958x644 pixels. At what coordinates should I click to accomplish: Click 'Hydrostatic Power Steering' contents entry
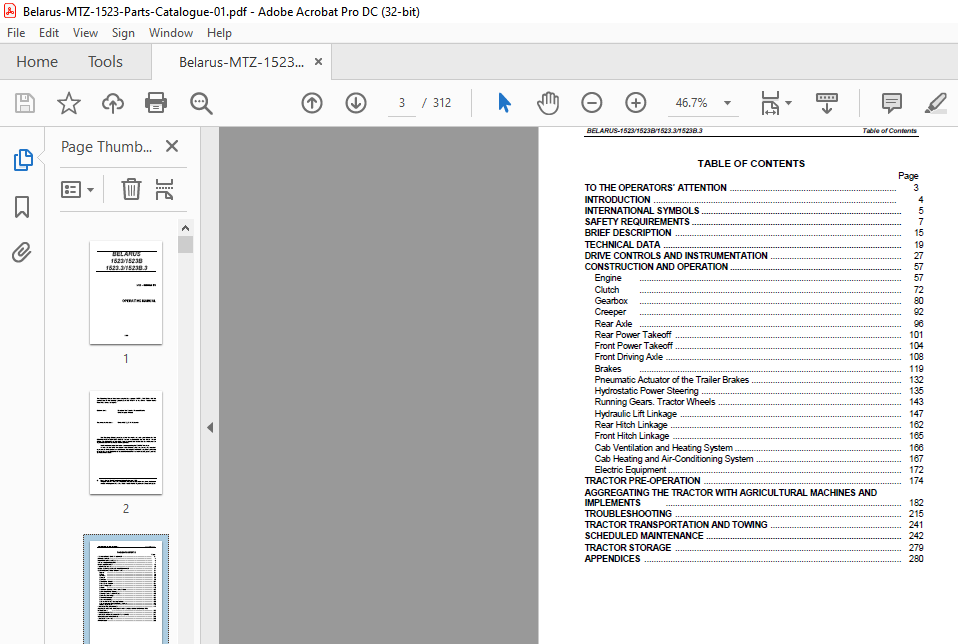[646, 390]
